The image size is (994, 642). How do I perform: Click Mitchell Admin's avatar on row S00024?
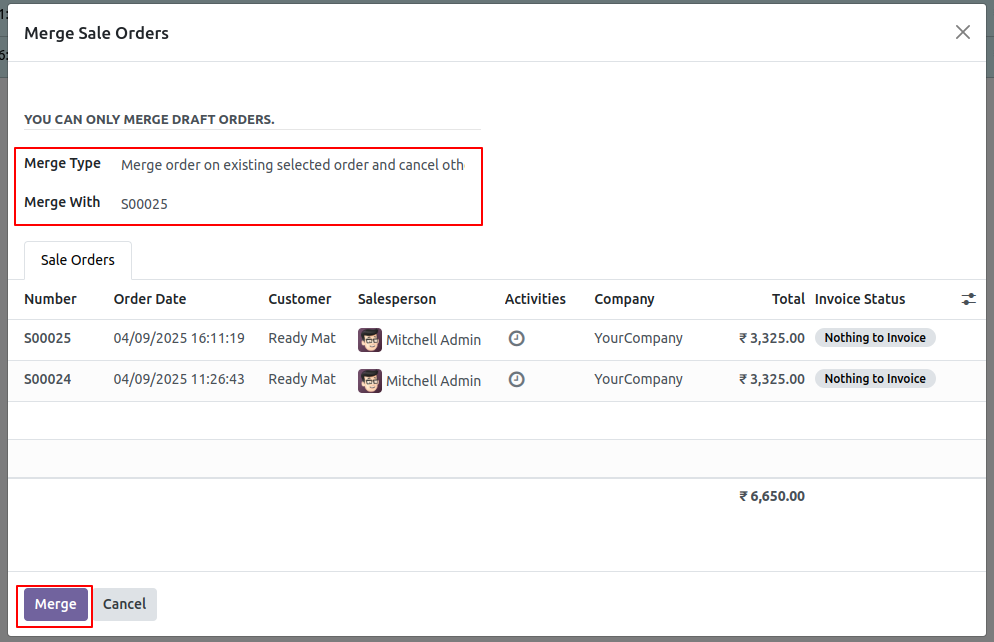click(370, 381)
